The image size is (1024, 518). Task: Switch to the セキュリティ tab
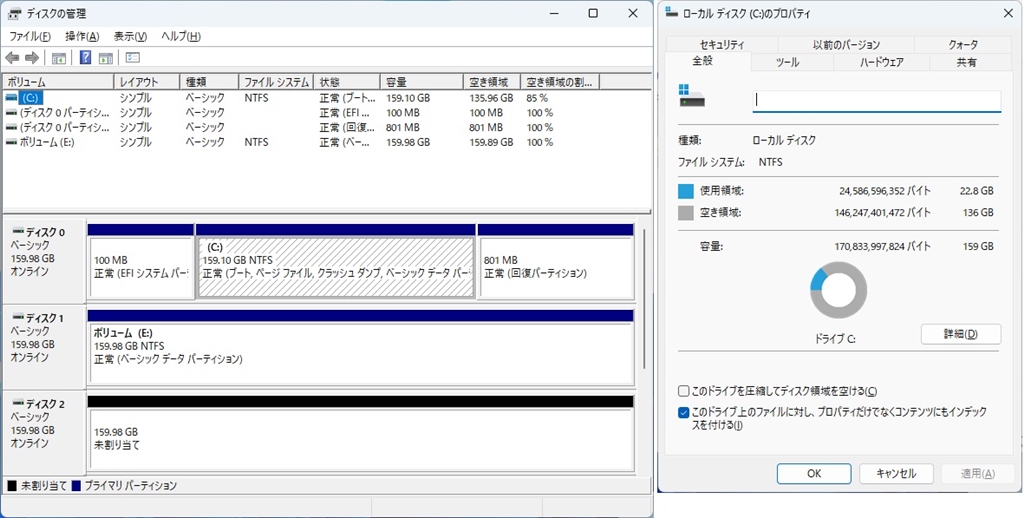coord(722,44)
